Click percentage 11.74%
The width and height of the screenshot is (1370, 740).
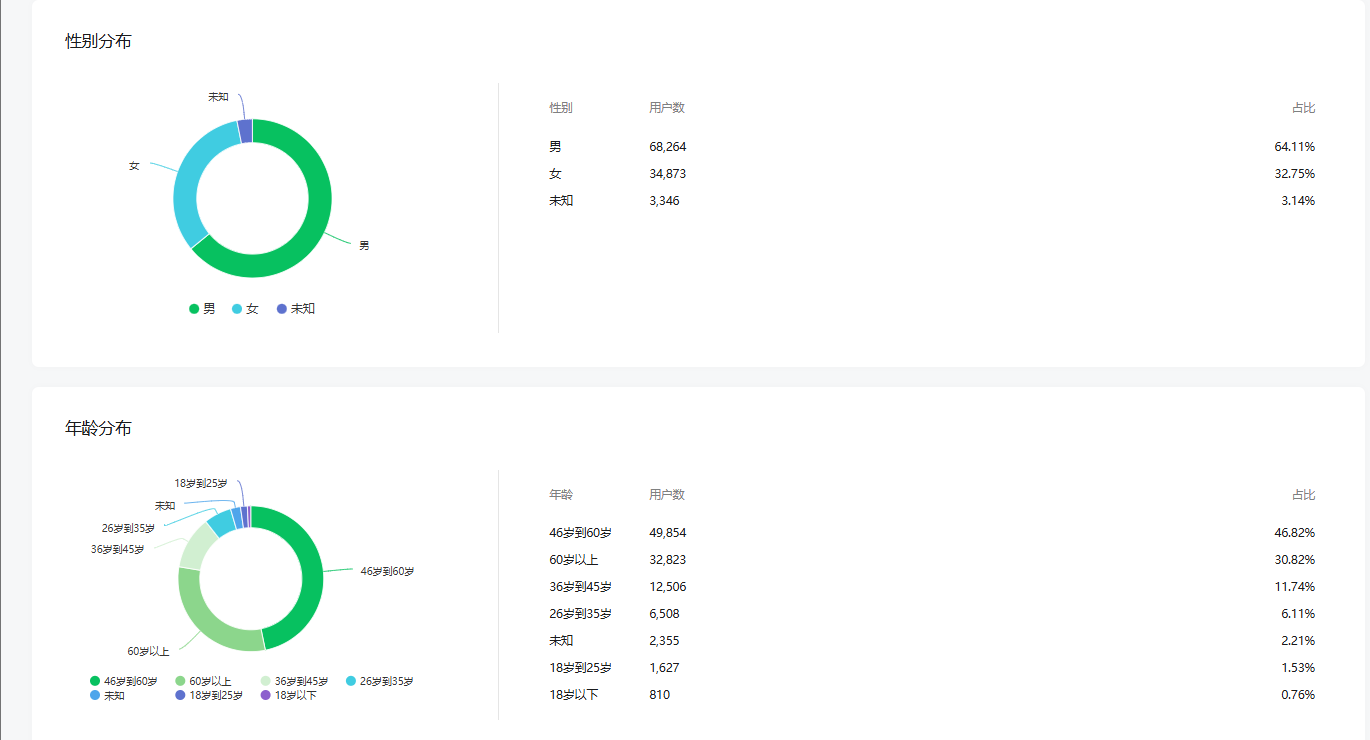tap(1295, 587)
